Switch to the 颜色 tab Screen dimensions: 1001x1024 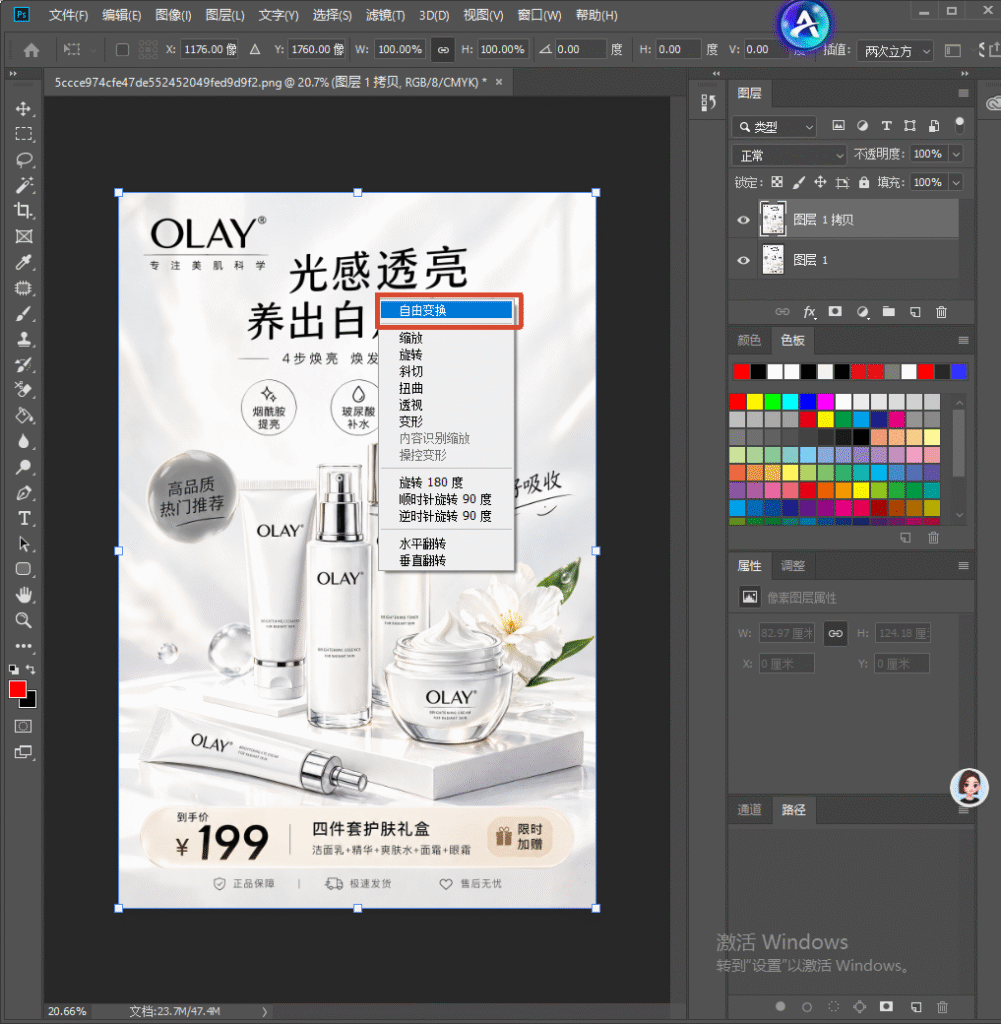coord(750,340)
